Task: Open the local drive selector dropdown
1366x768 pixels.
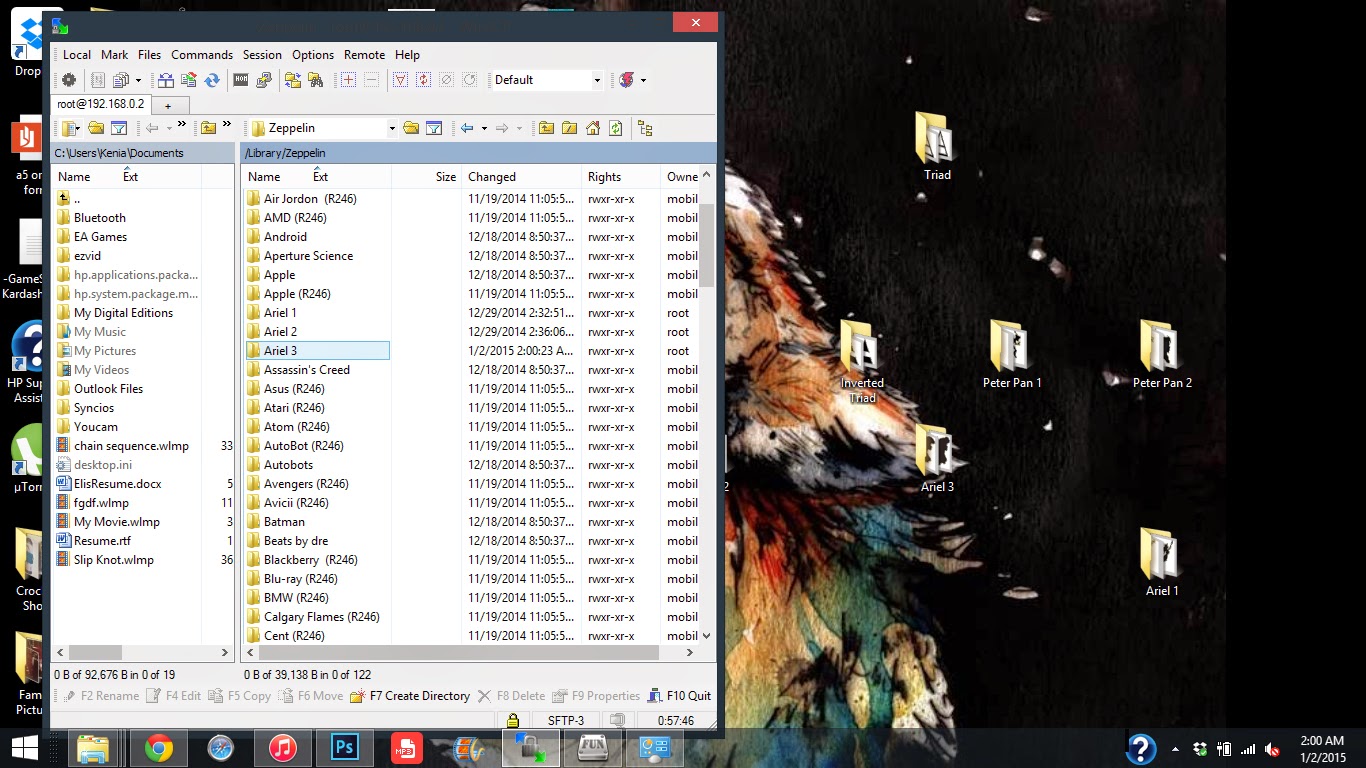Action: pyautogui.click(x=71, y=128)
